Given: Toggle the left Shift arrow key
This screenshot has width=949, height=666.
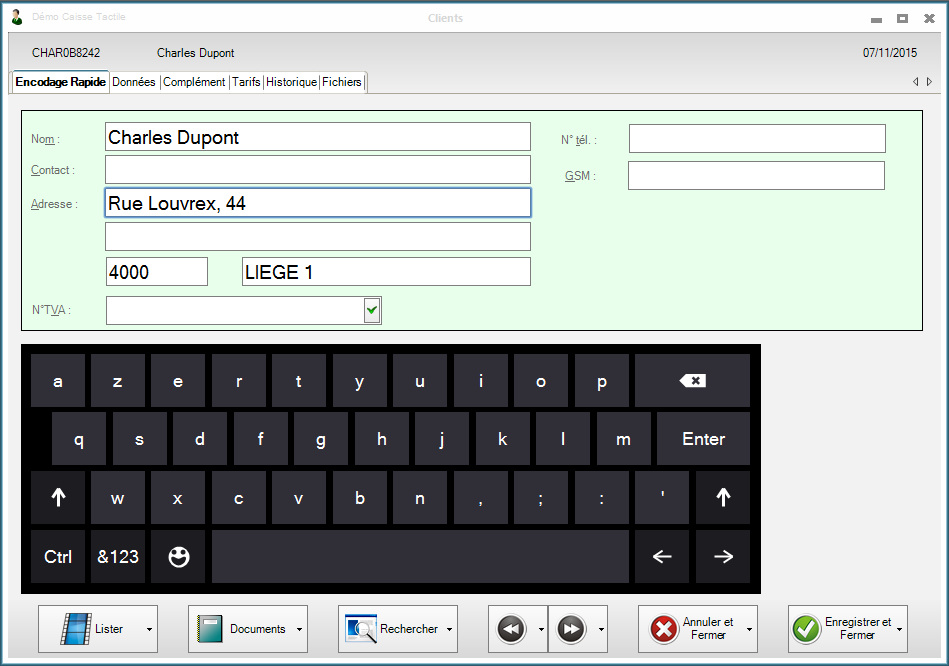Looking at the screenshot, I should (x=58, y=498).
